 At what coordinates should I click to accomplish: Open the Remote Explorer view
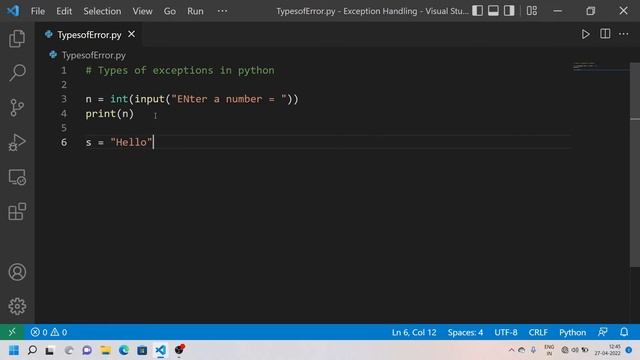(x=17, y=178)
